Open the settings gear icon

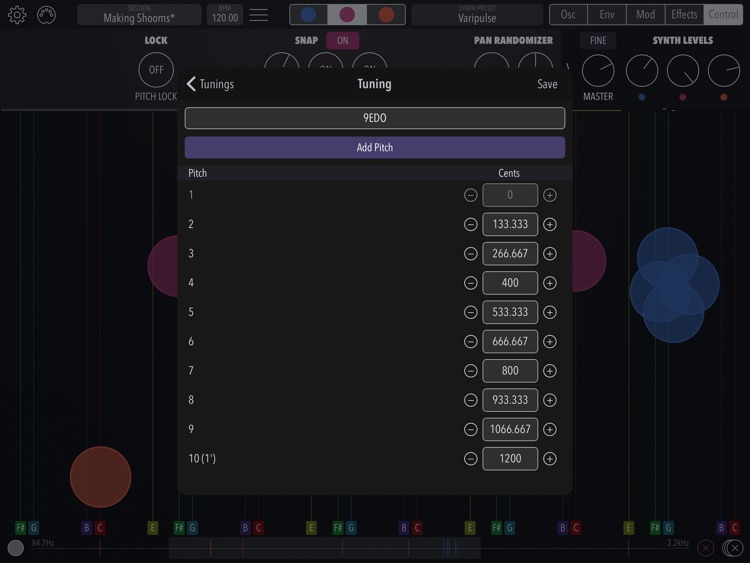[17, 15]
